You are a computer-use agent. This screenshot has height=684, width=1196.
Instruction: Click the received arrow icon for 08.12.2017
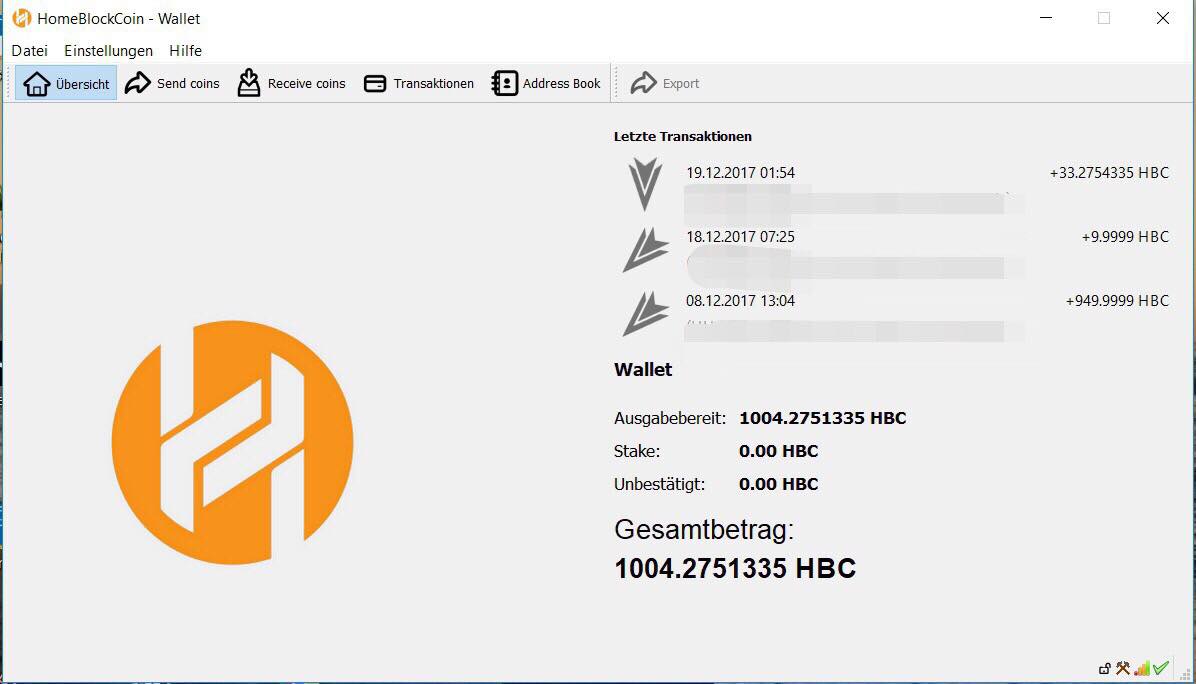point(645,313)
